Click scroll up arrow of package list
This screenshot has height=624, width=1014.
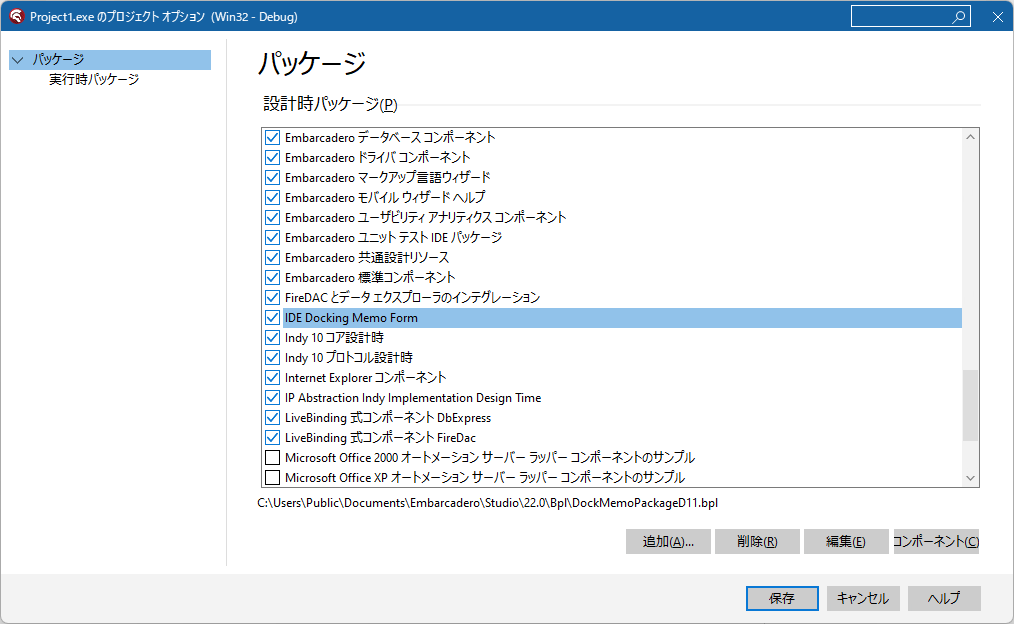coord(970,137)
